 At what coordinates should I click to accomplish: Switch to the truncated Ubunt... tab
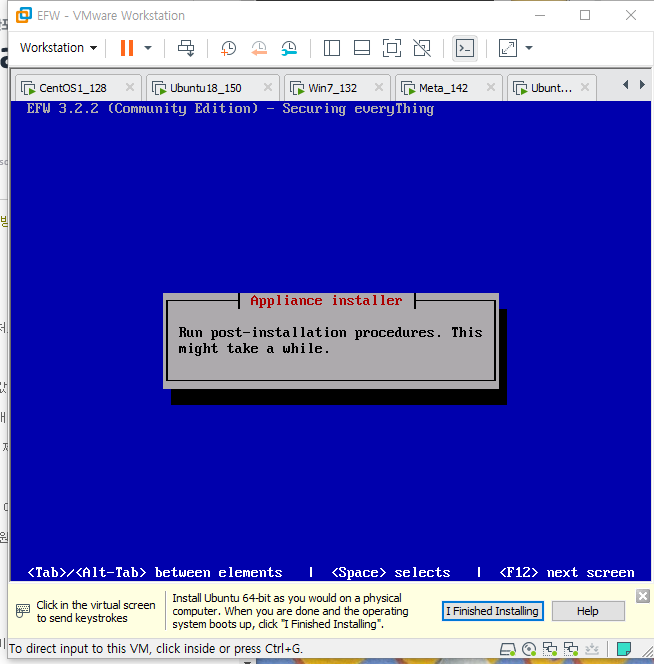(551, 88)
